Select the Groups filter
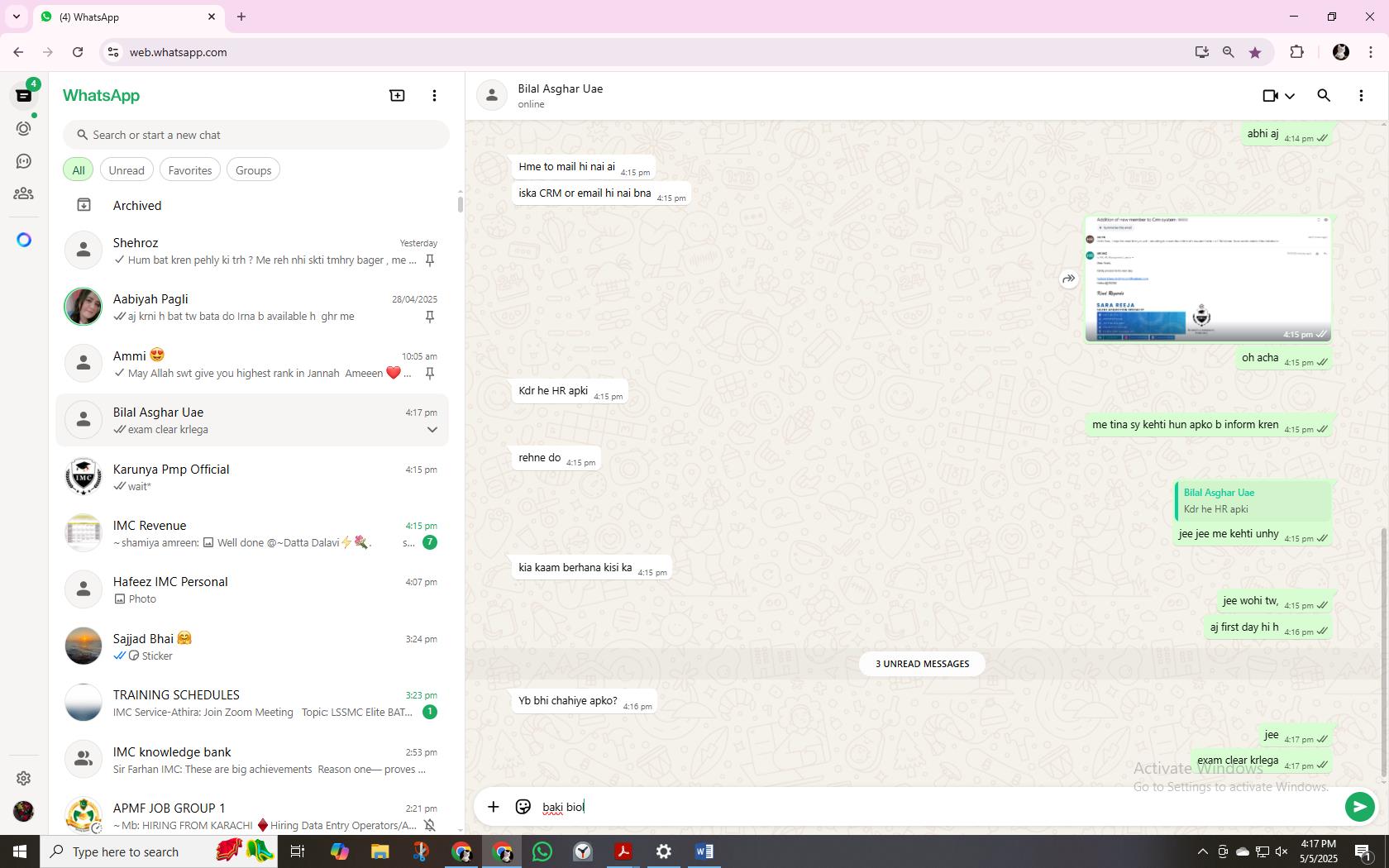The height and width of the screenshot is (868, 1389). click(253, 170)
